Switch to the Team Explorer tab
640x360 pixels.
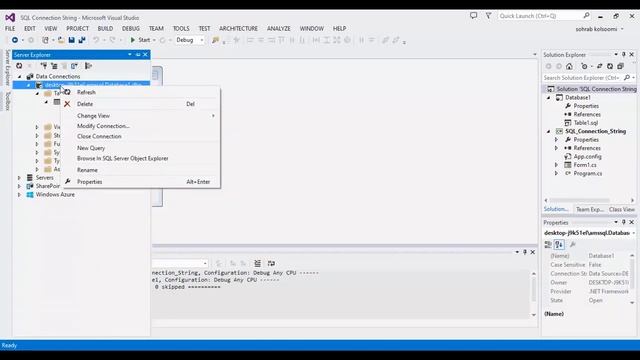click(x=589, y=209)
